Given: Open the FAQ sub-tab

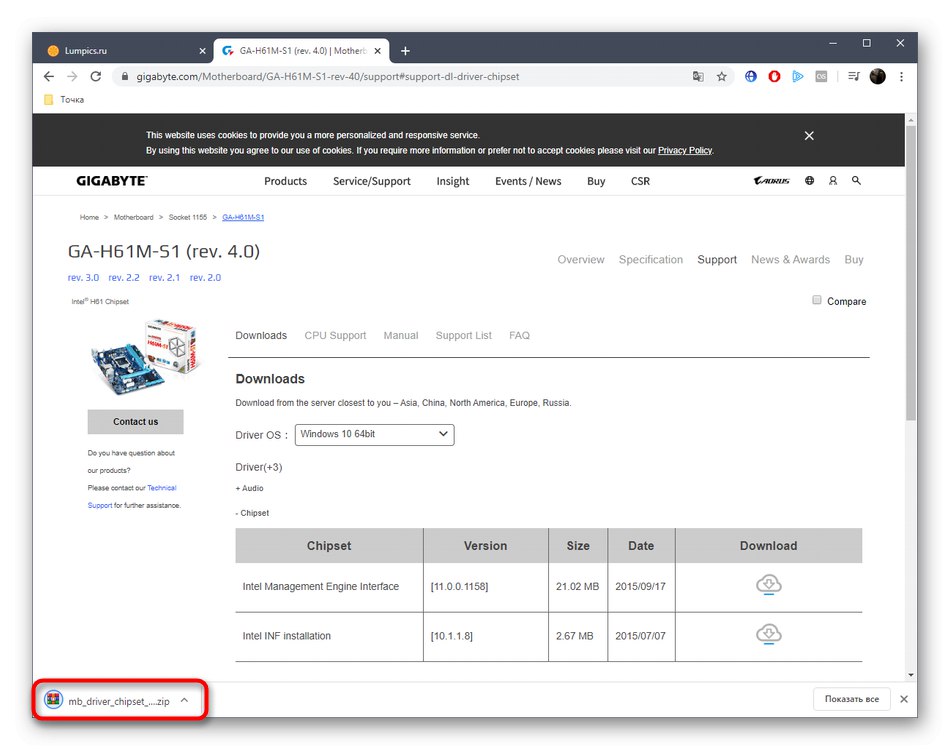Looking at the screenshot, I should click(x=519, y=336).
